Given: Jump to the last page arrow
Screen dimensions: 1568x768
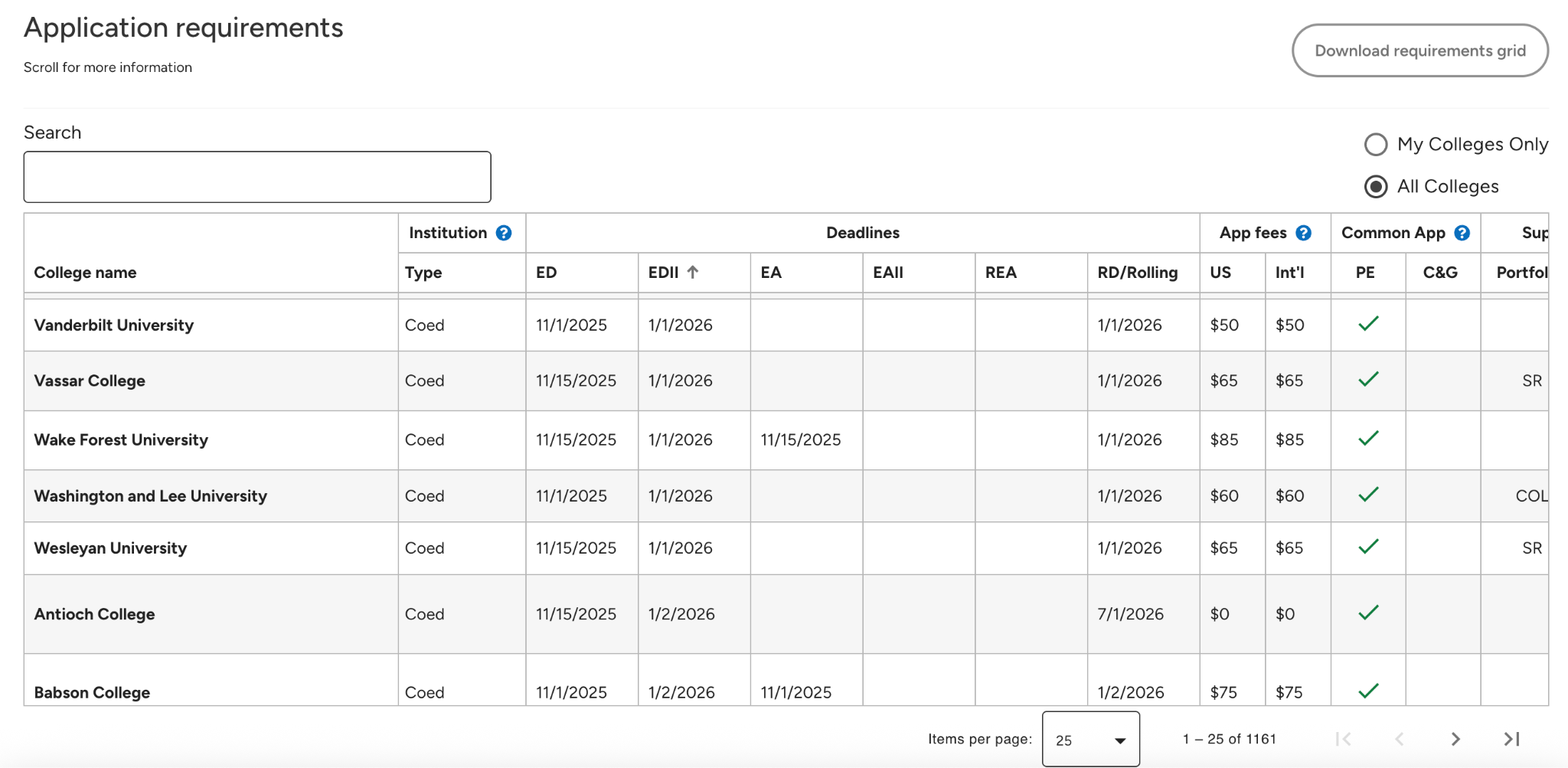Looking at the screenshot, I should (x=1511, y=739).
